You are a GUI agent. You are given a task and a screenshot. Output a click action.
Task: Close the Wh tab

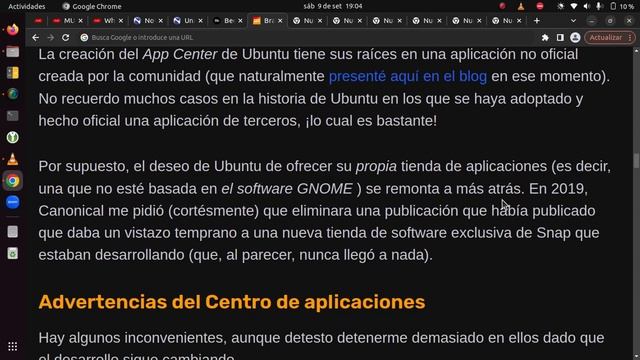(x=120, y=20)
